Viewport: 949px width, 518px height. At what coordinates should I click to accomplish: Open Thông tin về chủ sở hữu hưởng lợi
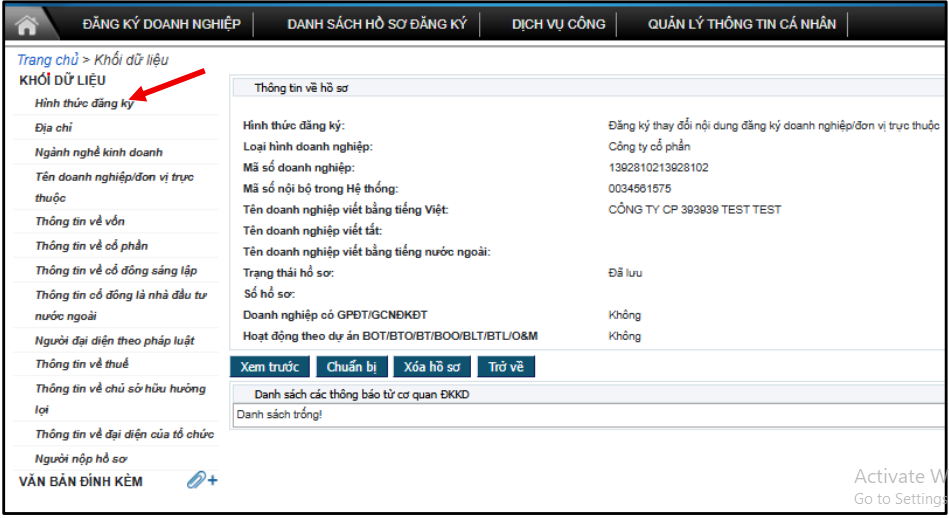[x=120, y=399]
